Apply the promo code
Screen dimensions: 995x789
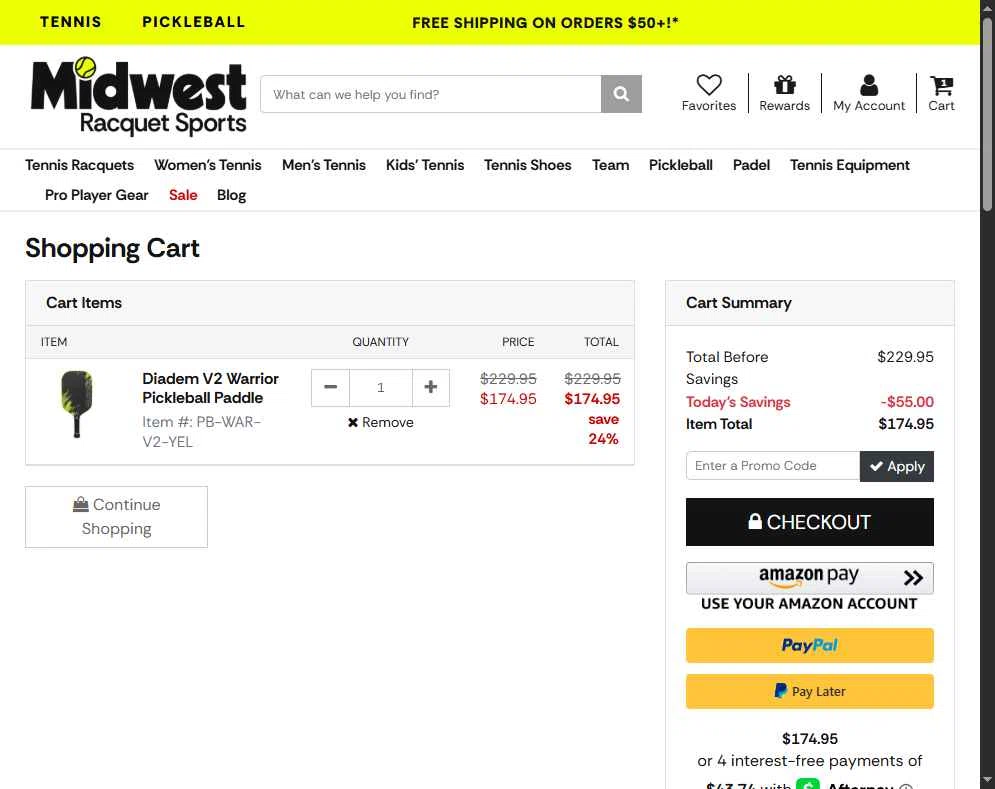[x=897, y=467]
